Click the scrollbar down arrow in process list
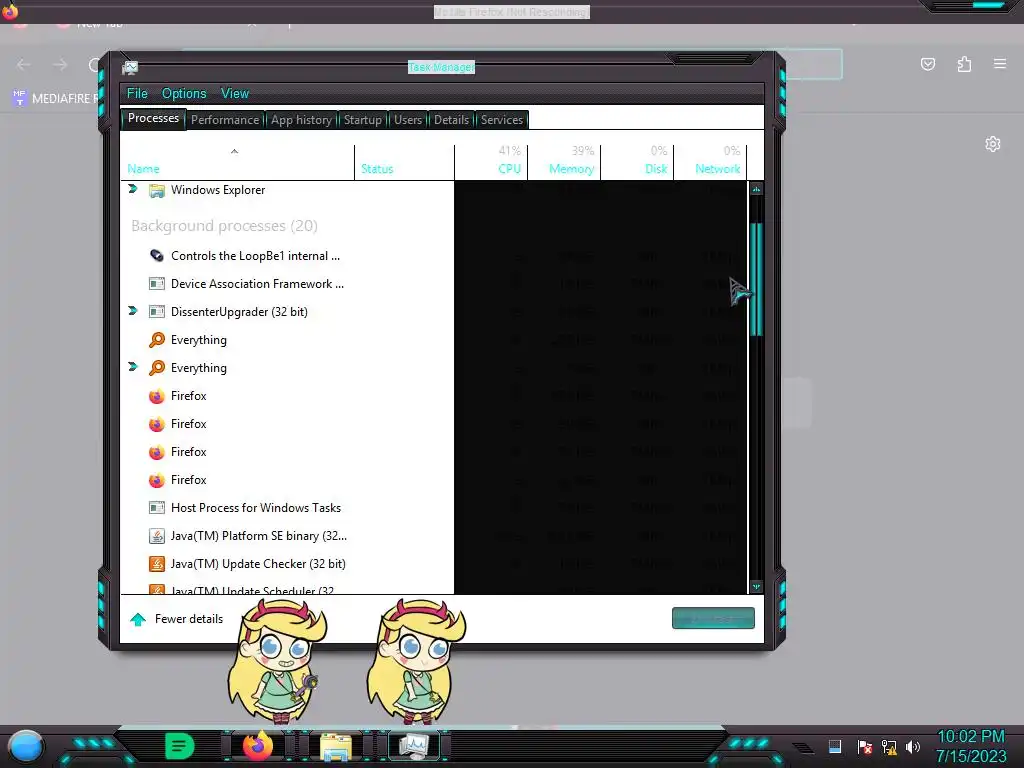 756,586
